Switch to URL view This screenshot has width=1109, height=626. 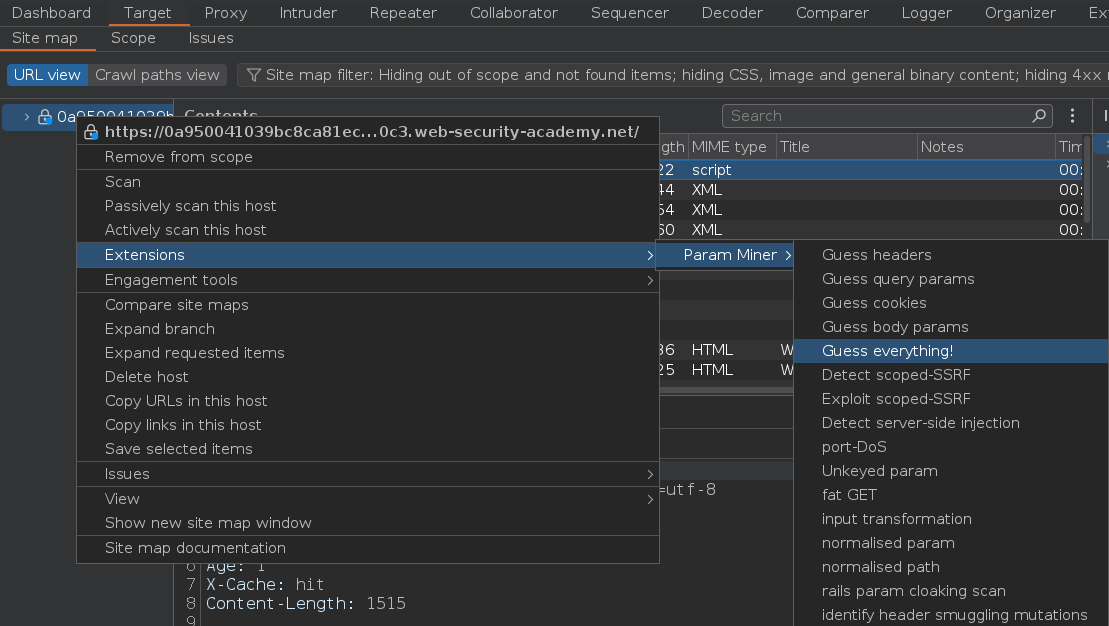47,75
